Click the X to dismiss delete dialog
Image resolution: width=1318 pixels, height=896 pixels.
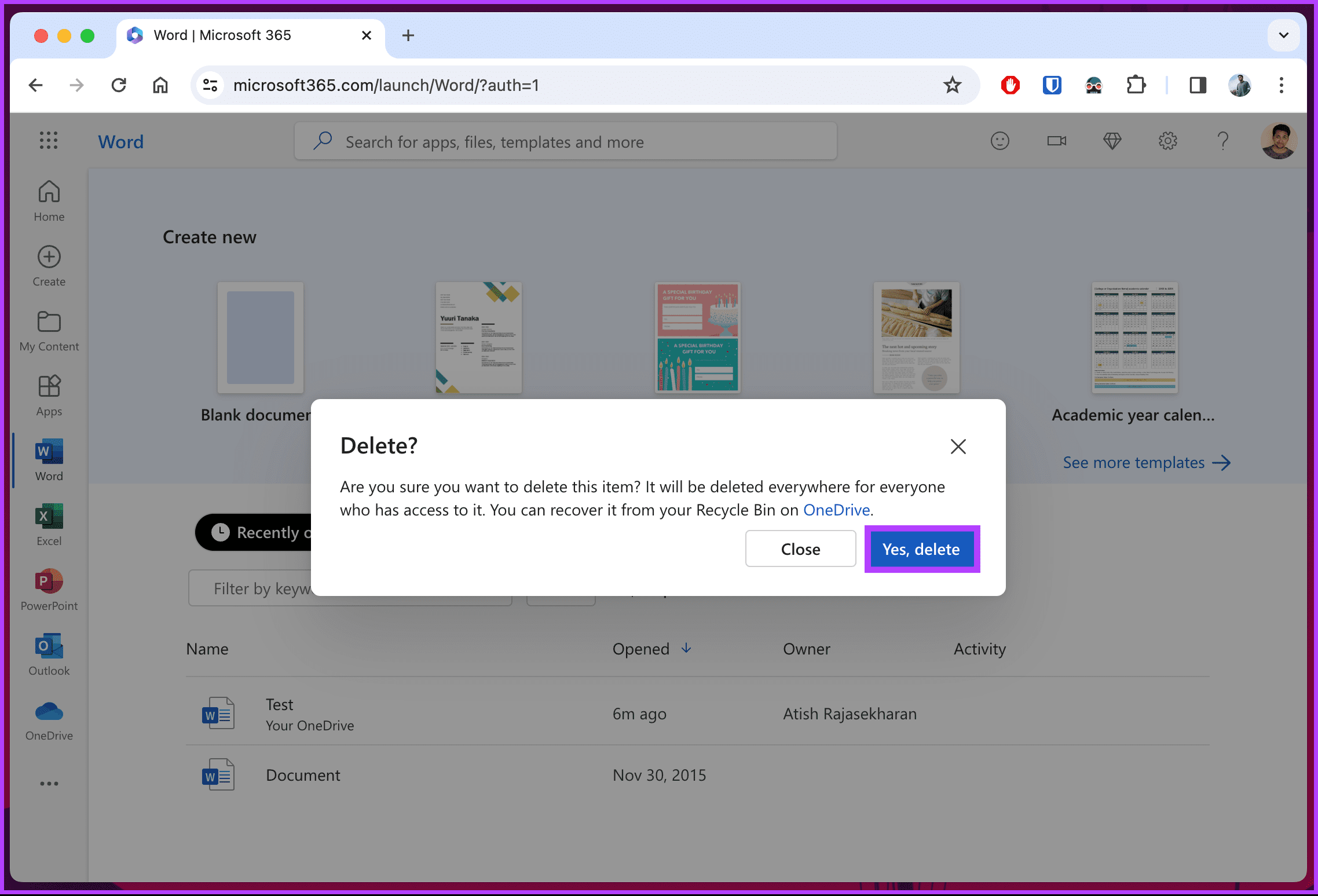pyautogui.click(x=957, y=446)
